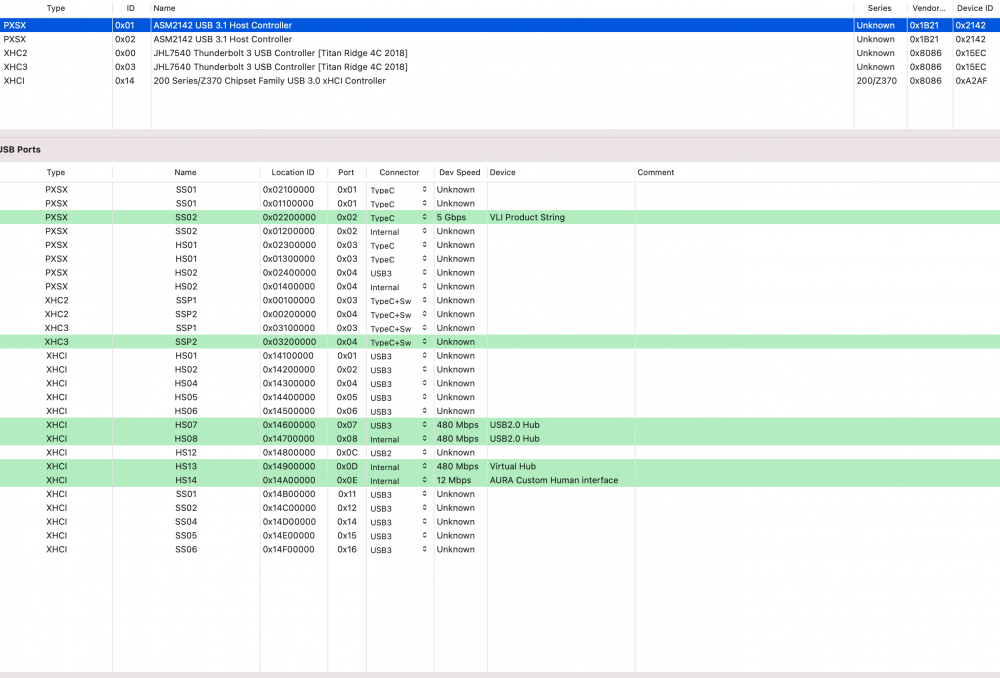
Task: Click comment field of AURA Custom Human row
Action: (x=818, y=480)
